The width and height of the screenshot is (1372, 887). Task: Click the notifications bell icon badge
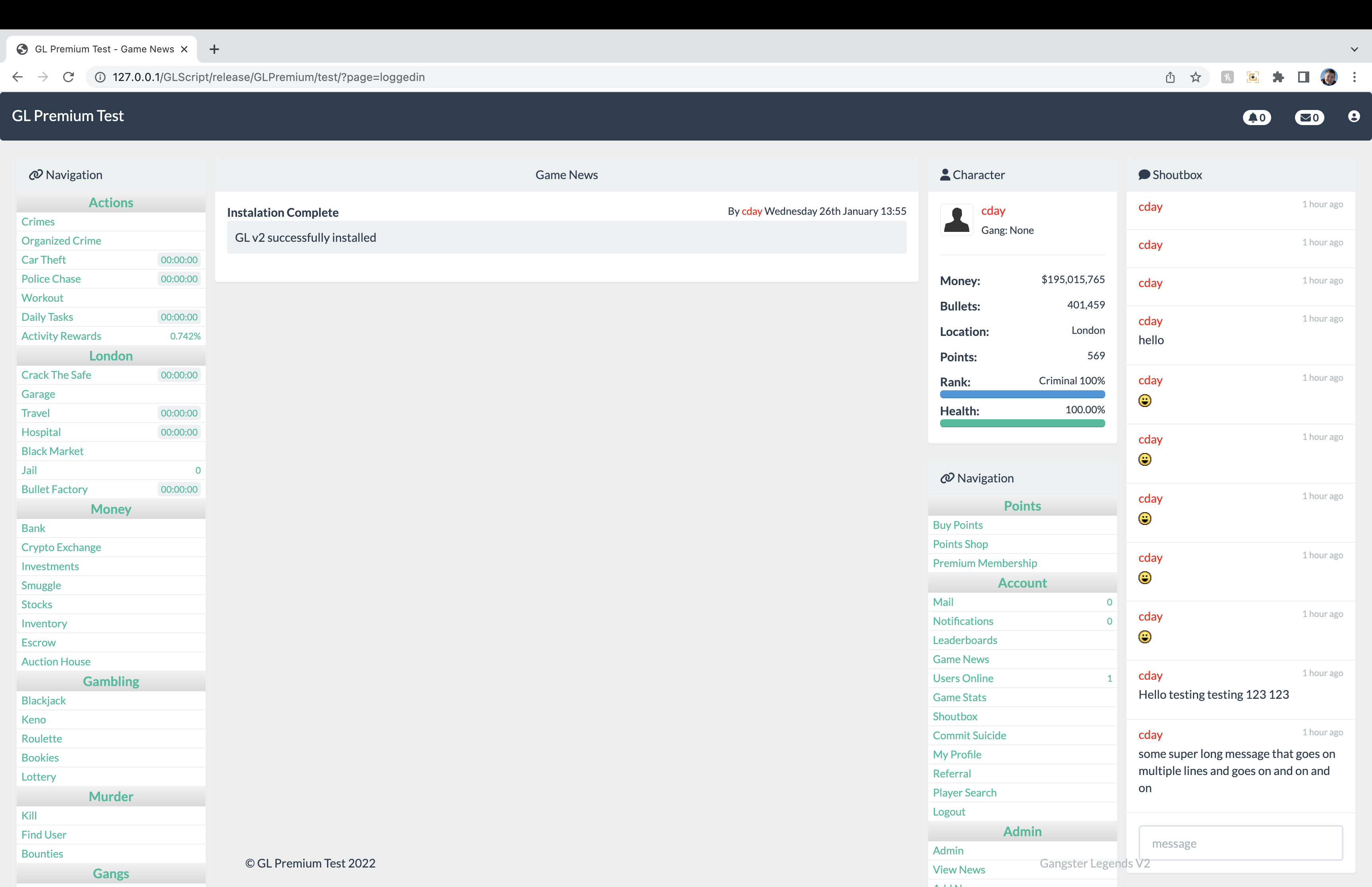(x=1257, y=118)
